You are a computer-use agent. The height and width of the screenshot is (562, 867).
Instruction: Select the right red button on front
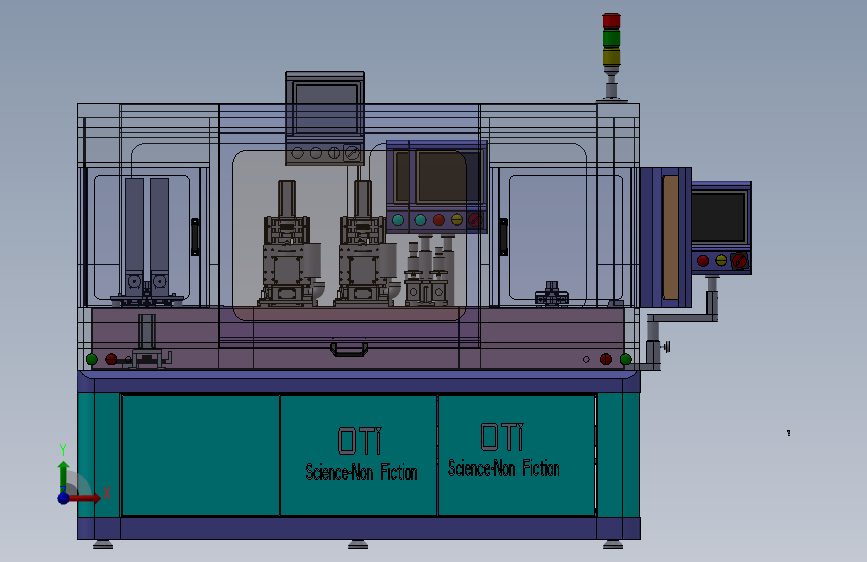[x=606, y=360]
